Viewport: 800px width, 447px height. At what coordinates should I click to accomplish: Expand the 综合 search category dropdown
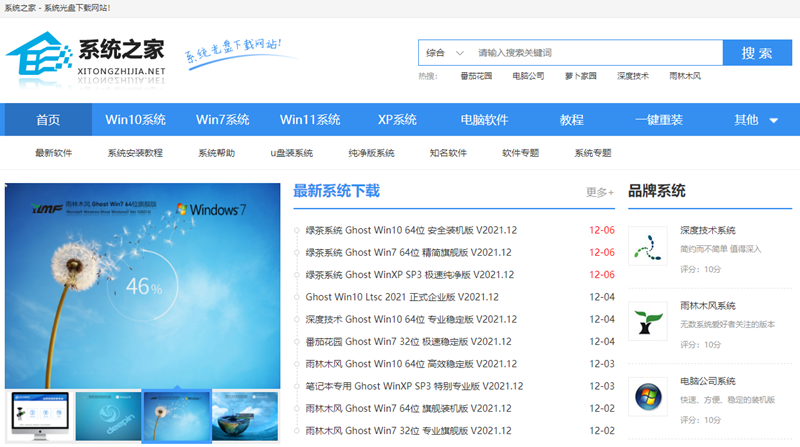(x=445, y=53)
